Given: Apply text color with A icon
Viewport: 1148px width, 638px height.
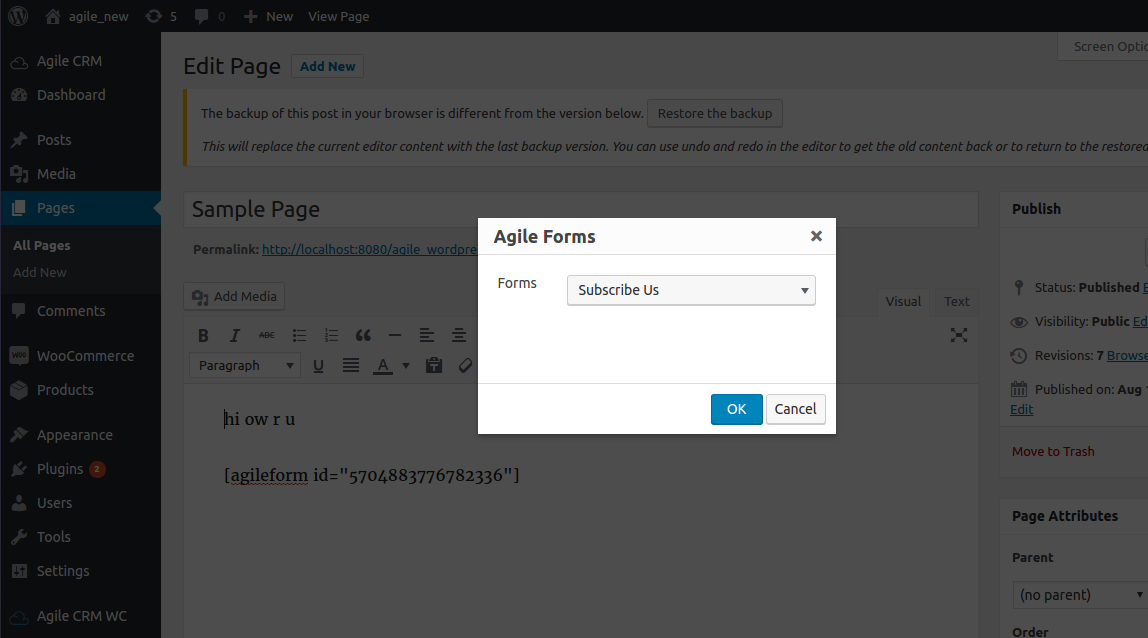Looking at the screenshot, I should tap(383, 366).
